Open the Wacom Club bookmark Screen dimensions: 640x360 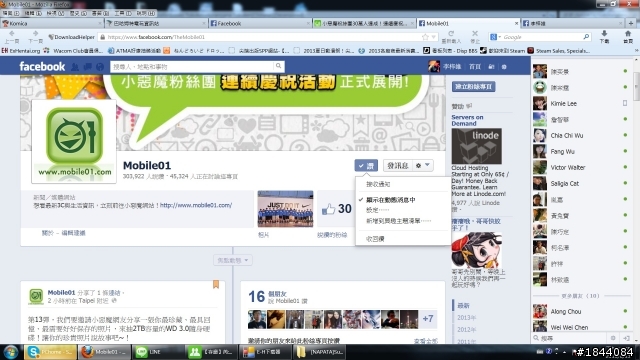[x=73, y=51]
